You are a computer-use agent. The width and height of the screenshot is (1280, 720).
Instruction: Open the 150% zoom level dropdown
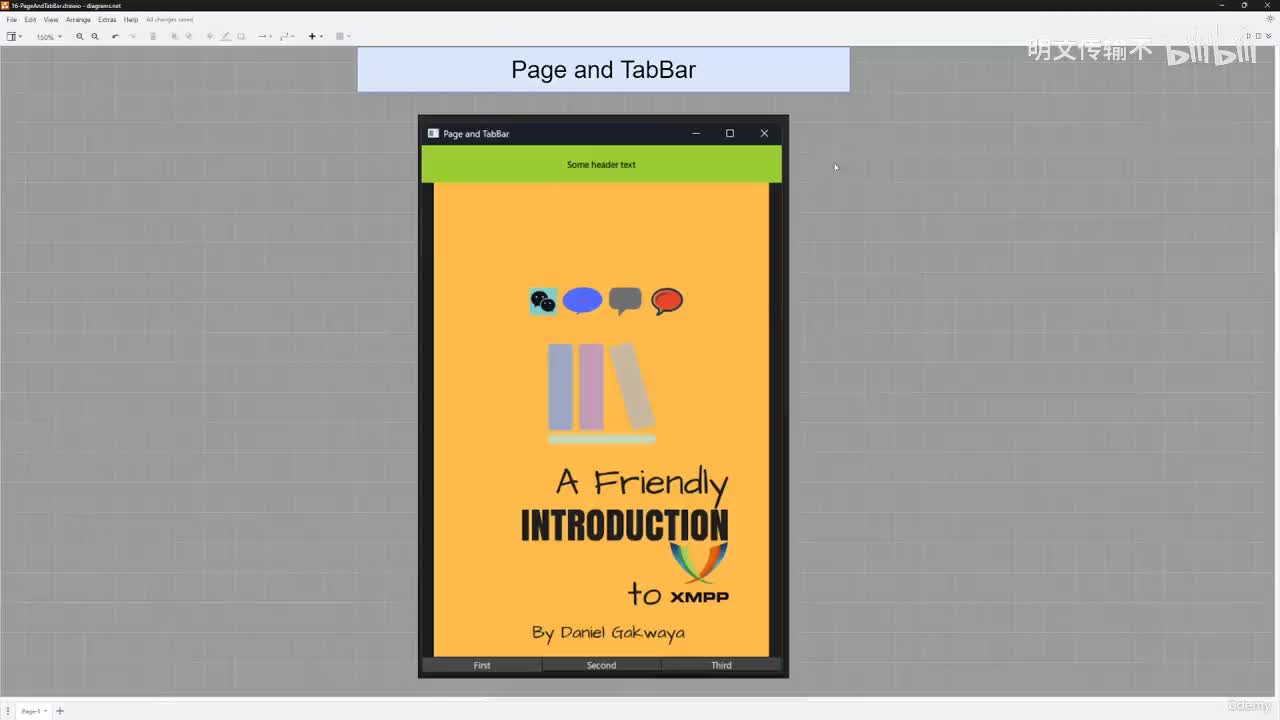[49, 37]
